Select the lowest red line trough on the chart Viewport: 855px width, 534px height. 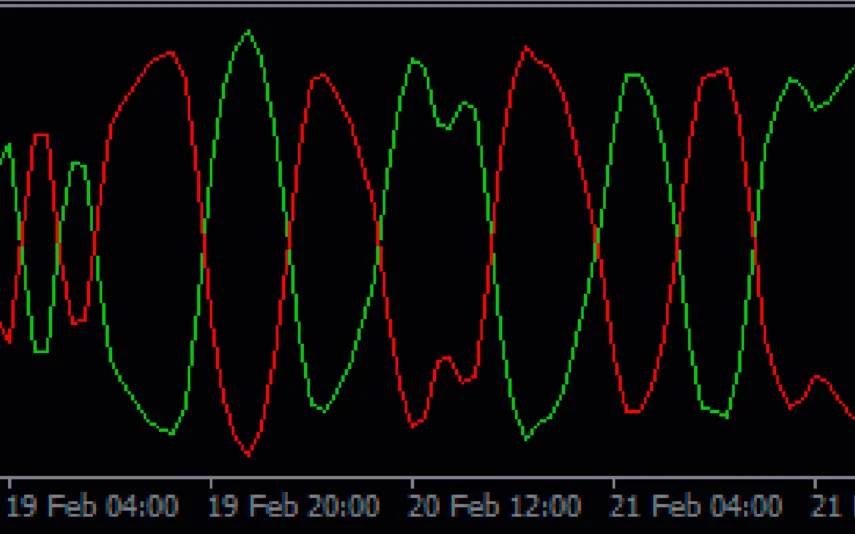tap(248, 455)
